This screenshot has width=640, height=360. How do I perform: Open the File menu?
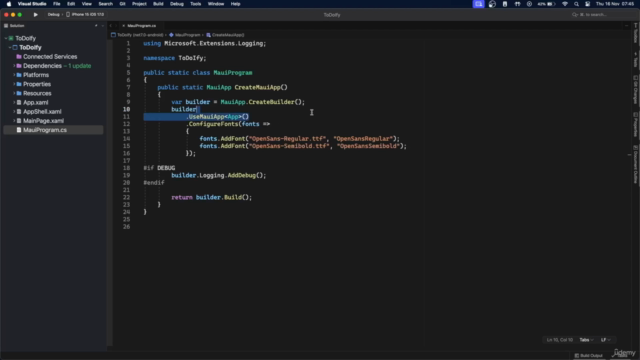point(57,4)
